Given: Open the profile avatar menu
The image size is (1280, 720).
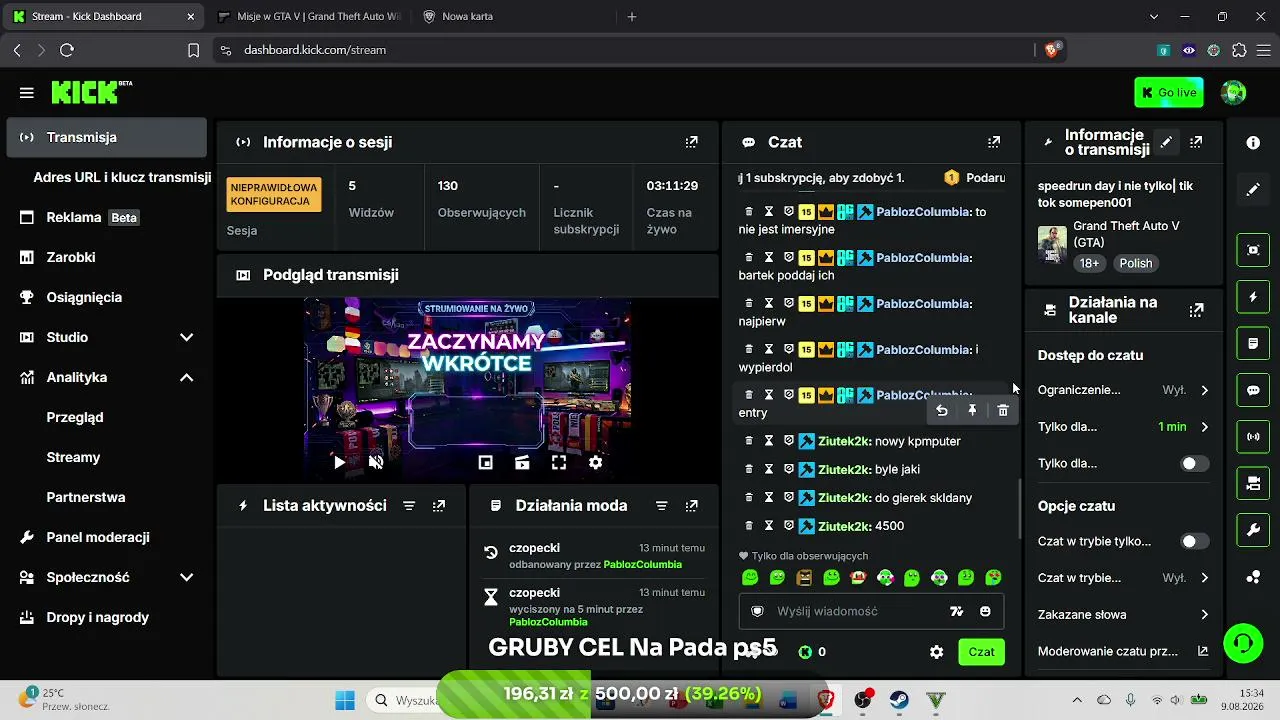Looking at the screenshot, I should click(1234, 93).
